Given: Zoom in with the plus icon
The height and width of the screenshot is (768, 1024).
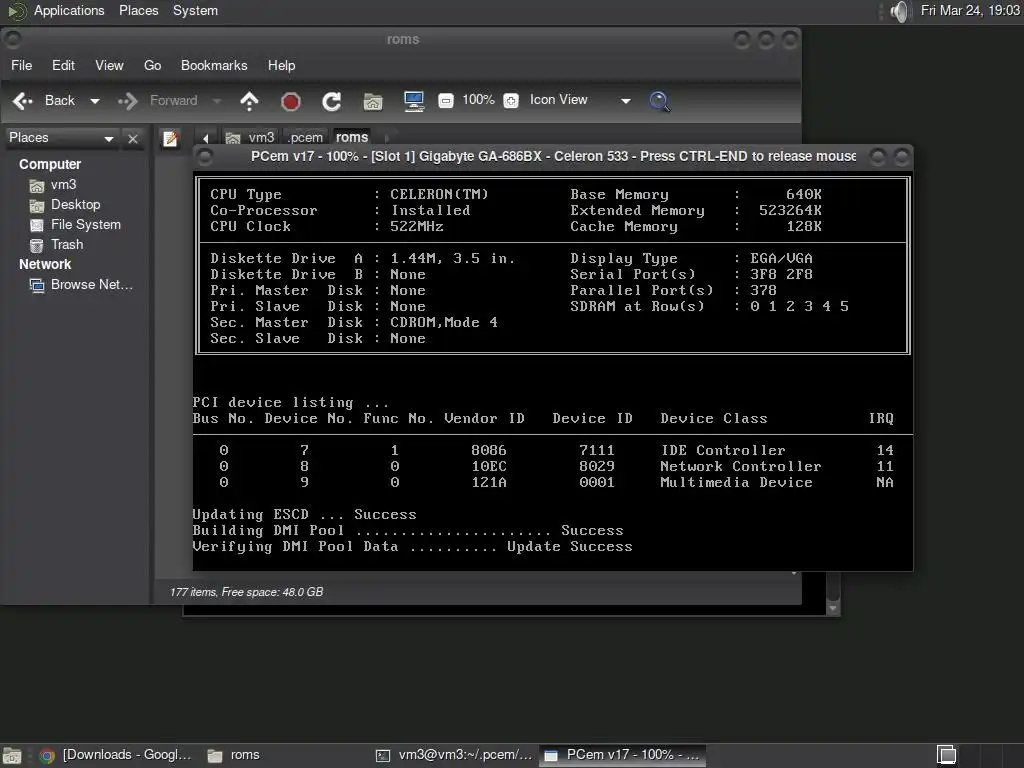Looking at the screenshot, I should tap(511, 101).
